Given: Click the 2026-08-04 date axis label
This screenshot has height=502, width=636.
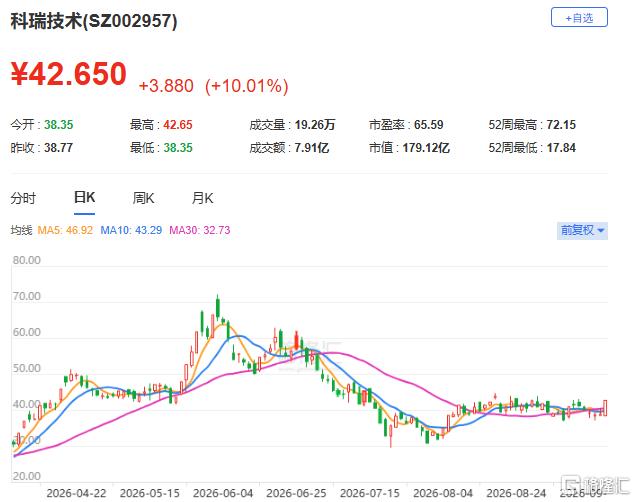Looking at the screenshot, I should [443, 493].
